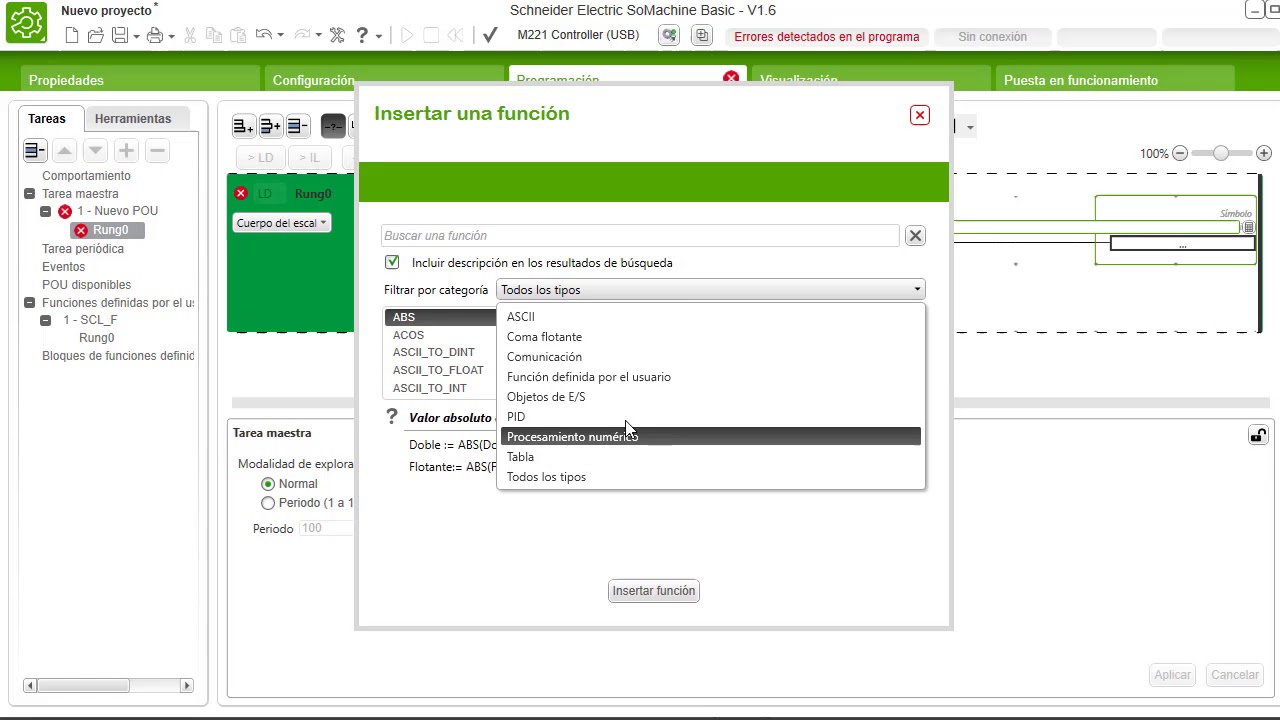The height and width of the screenshot is (720, 1280).
Task: Create a new project file icon
Action: (72, 36)
